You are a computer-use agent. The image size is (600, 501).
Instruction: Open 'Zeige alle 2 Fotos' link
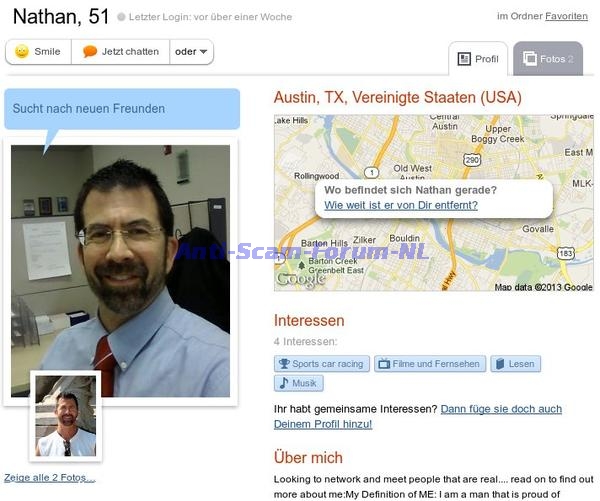[x=49, y=478]
